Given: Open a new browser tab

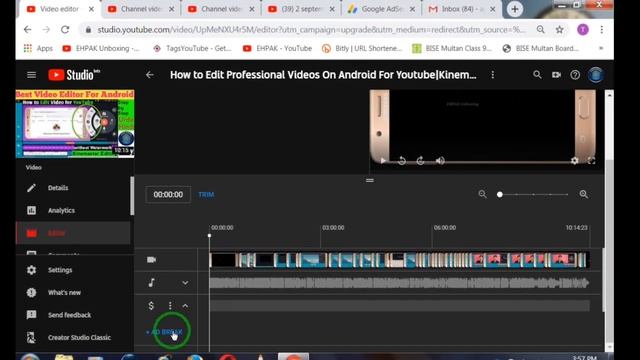Looking at the screenshot, I should [515, 9].
